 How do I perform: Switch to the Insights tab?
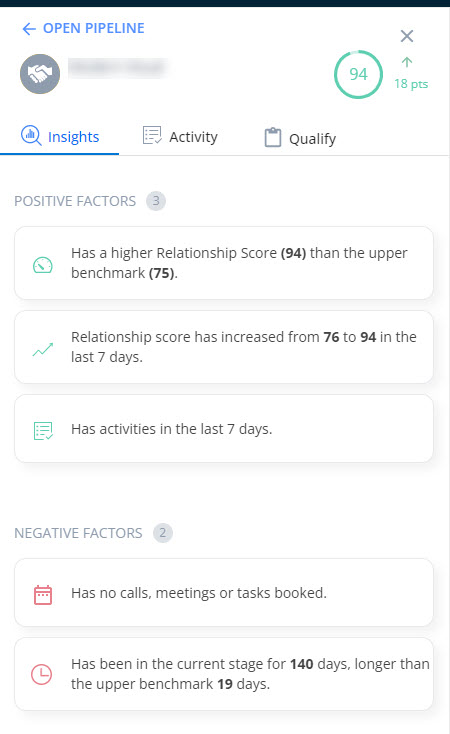point(59,136)
